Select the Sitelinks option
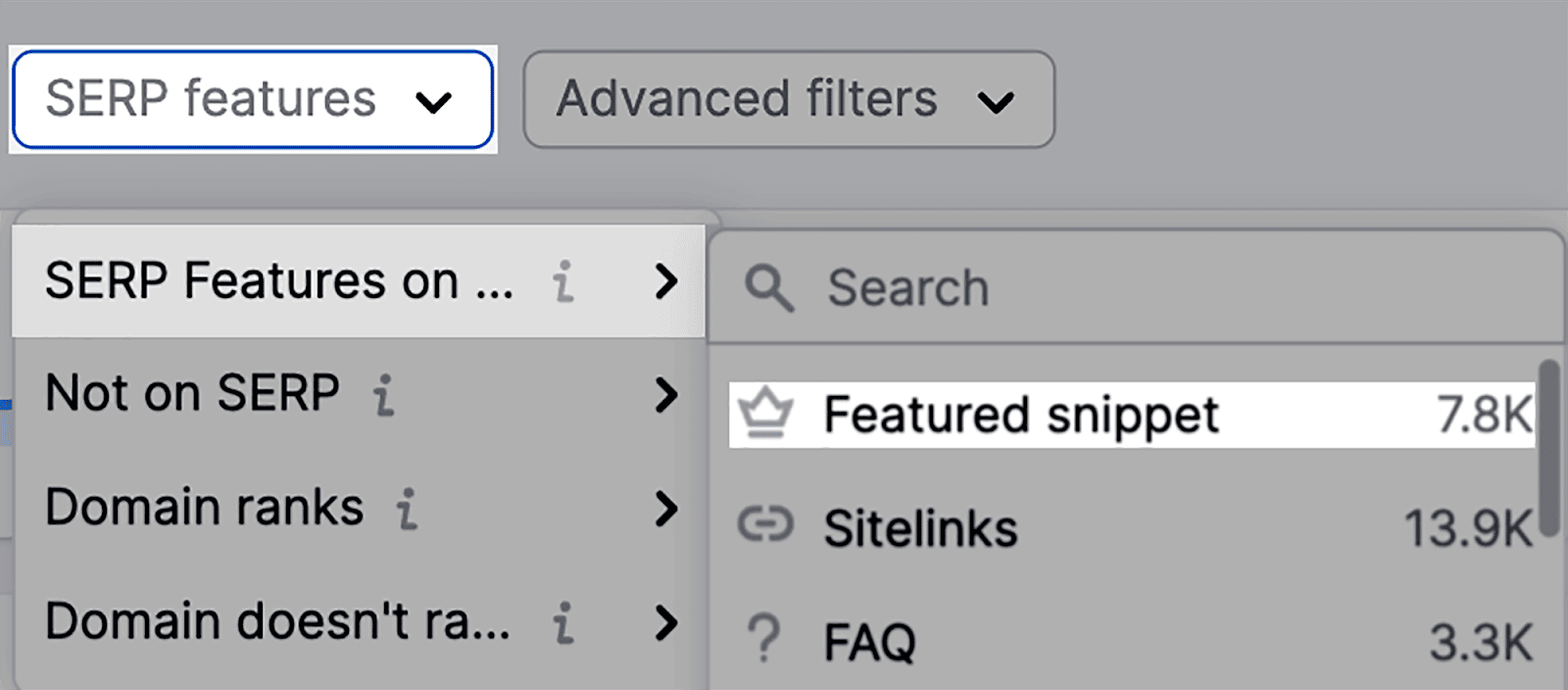This screenshot has width=1568, height=690. [921, 528]
